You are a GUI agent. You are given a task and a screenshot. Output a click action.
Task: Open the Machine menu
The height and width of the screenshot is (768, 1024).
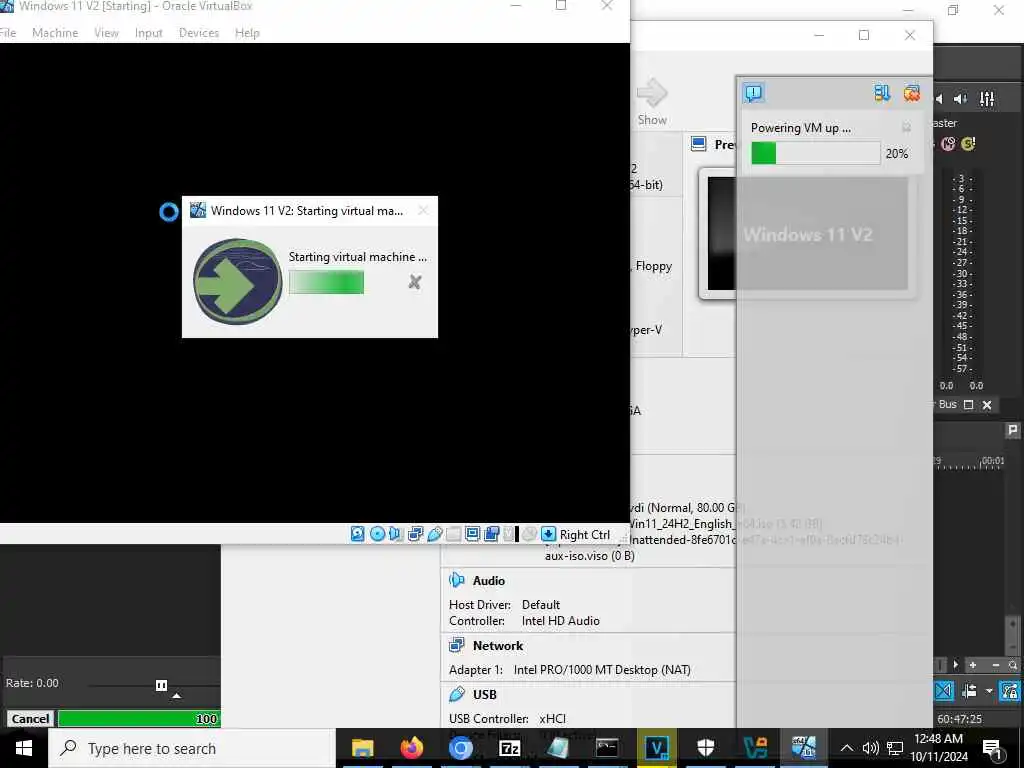click(55, 33)
